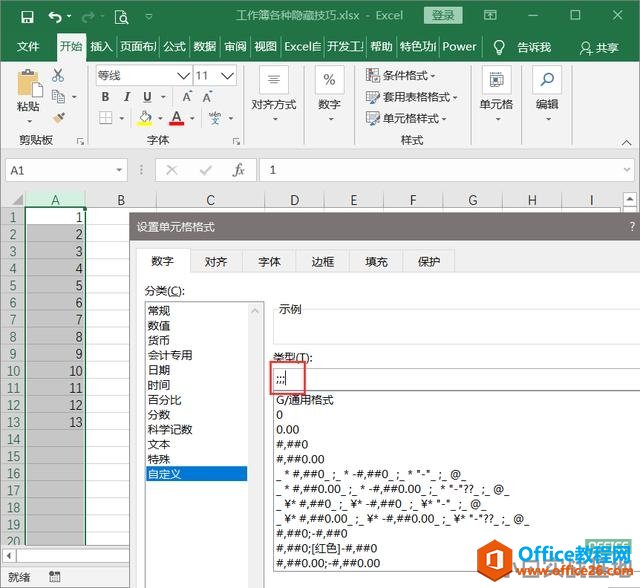Confirm formula entry with checkmark icon
Screen dimensions: 640x588
point(206,170)
